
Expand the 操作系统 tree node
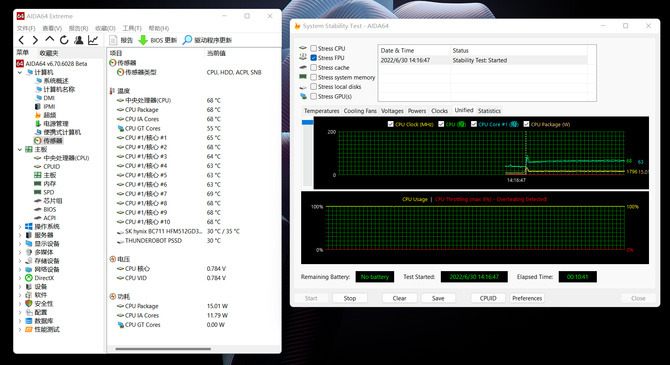click(x=20, y=227)
